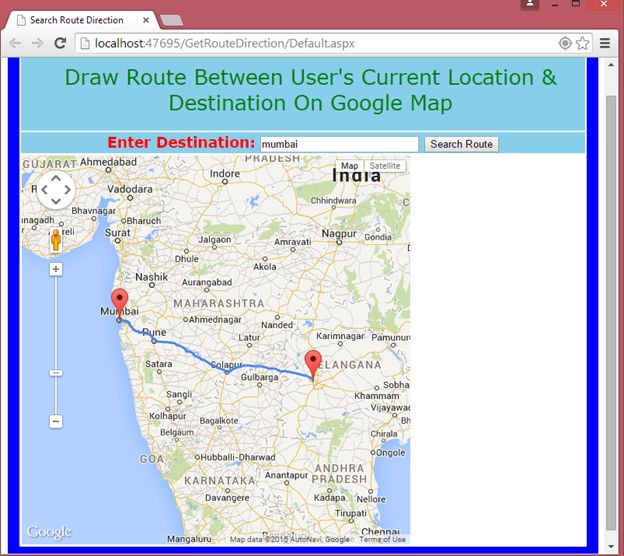Click the Chrome user profile icon

click(x=530, y=4)
